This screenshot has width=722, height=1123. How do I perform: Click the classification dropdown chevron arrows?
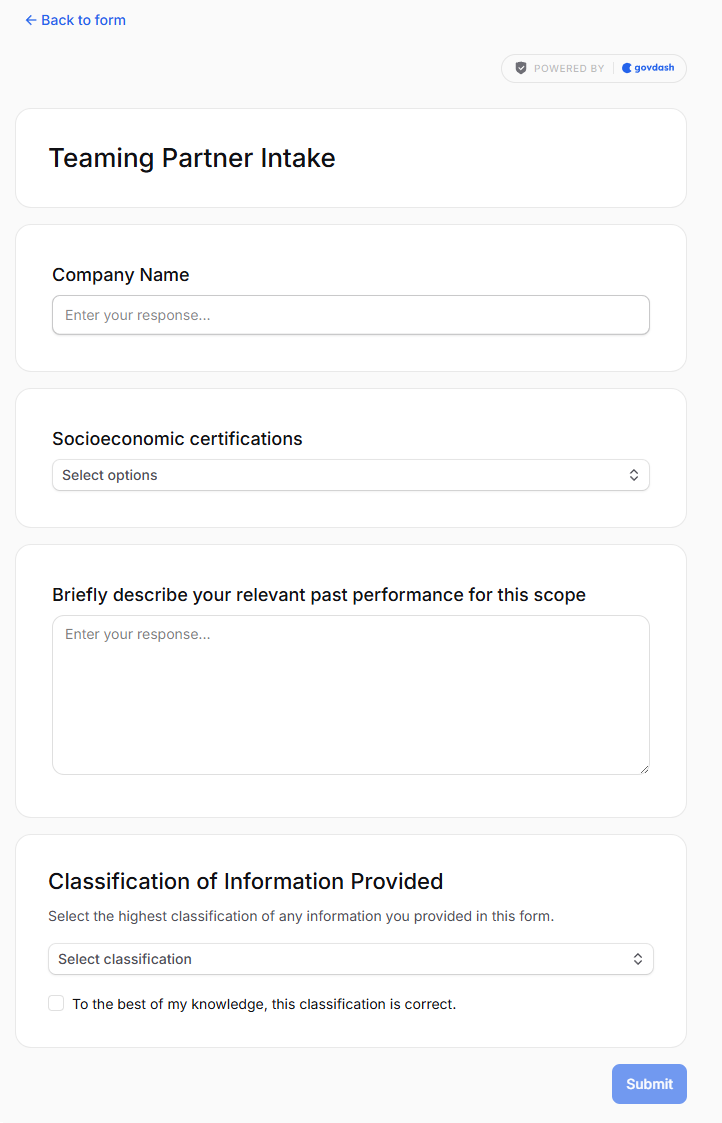[637, 959]
